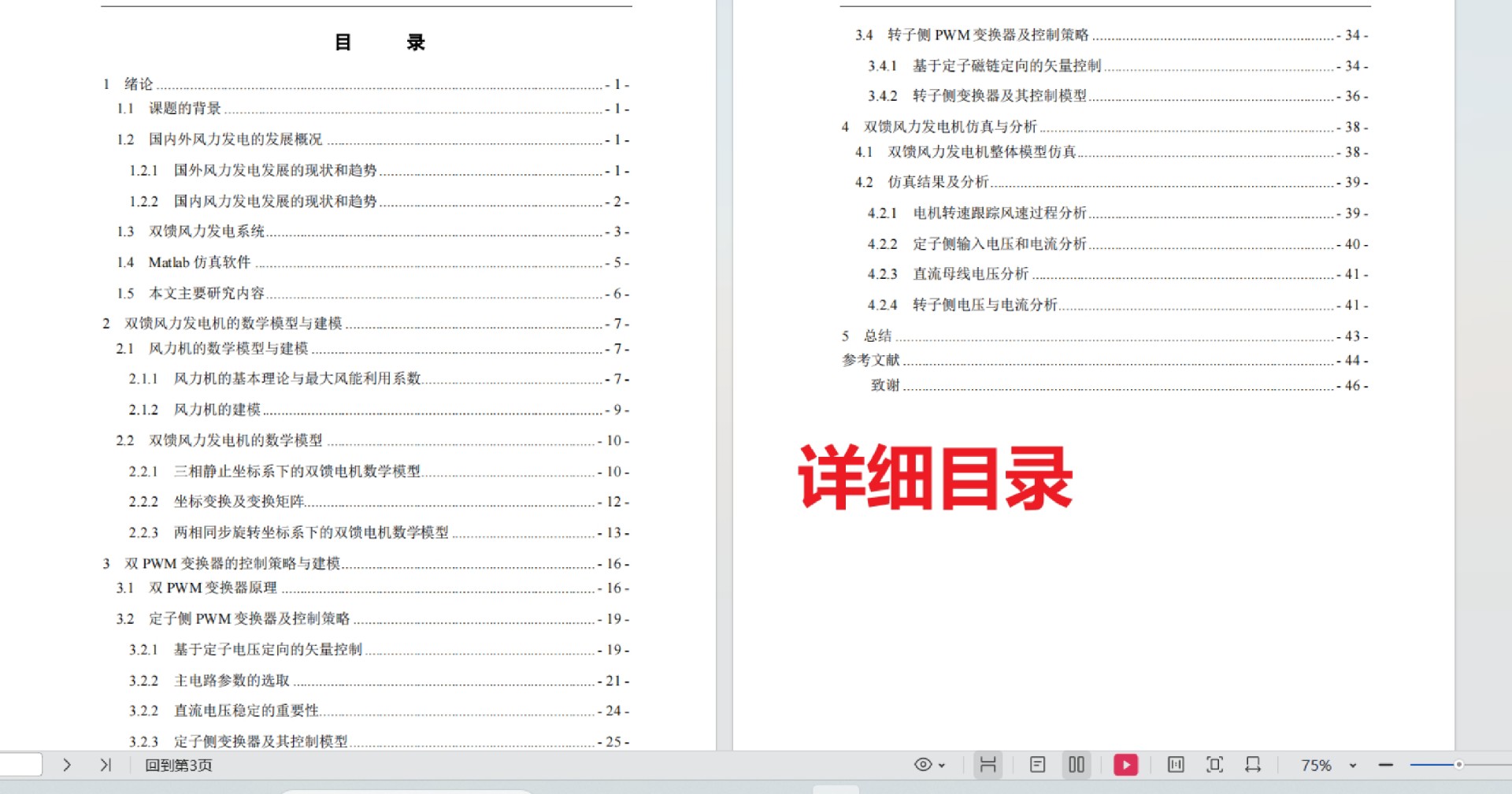Open TOC entry 3 双 PWM 变换器的控制策略与建模

[366, 563]
